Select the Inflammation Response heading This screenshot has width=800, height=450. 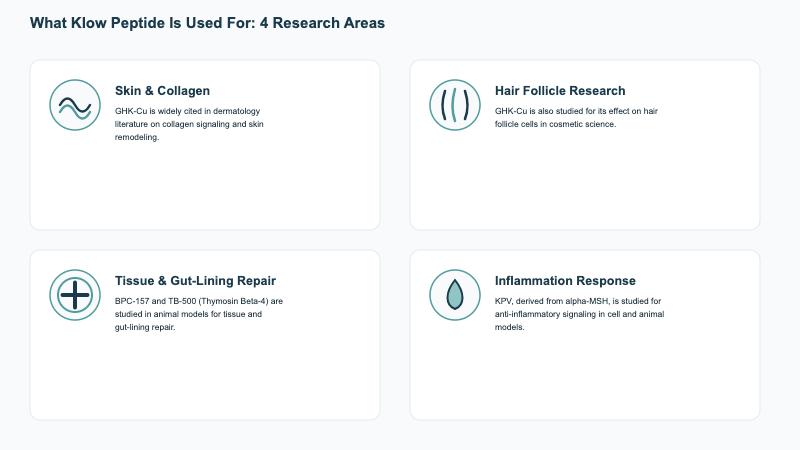point(565,281)
